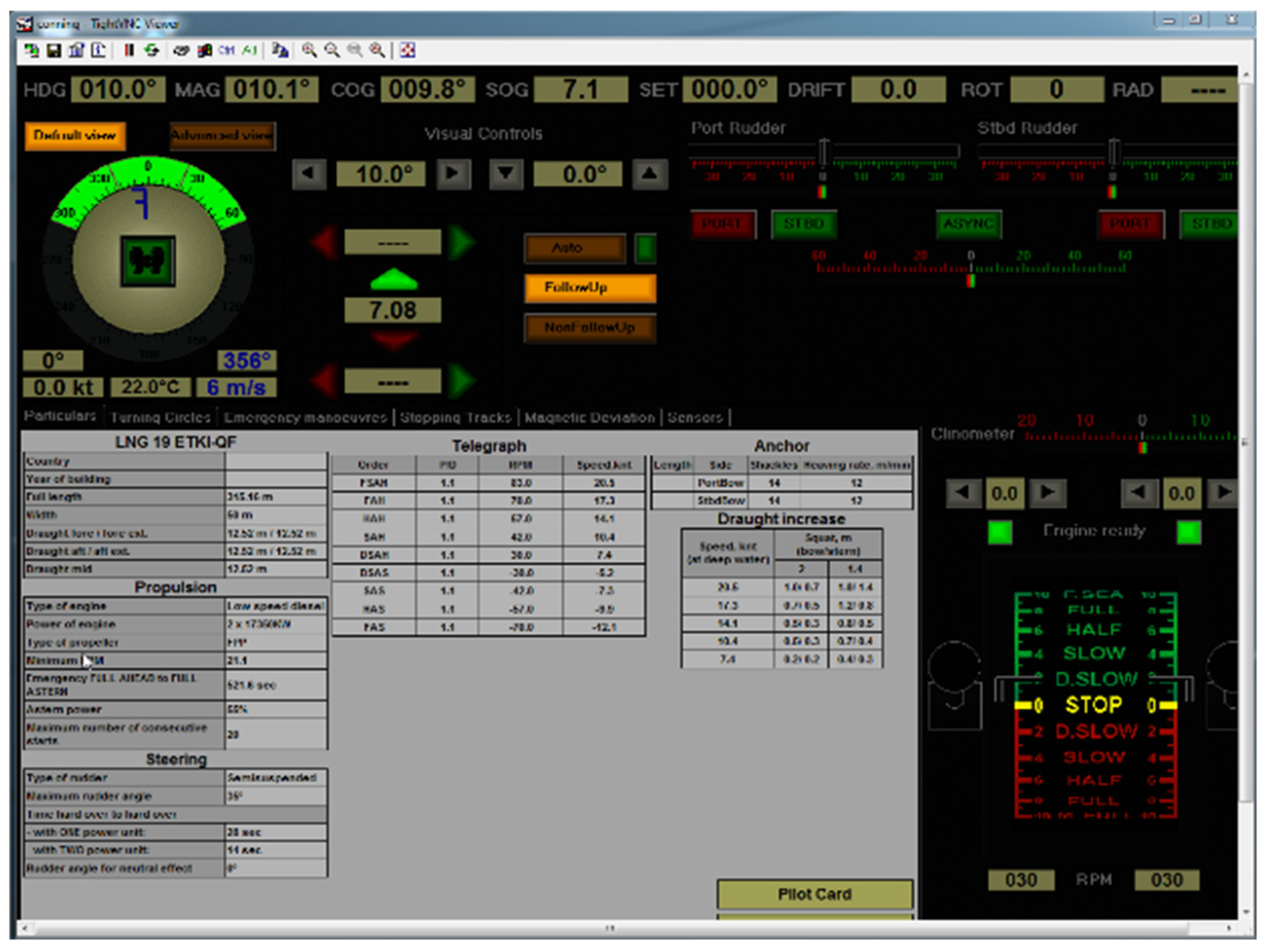Open the file transfer toolbar icon
Image resolution: width=1269 pixels, height=952 pixels.
click(280, 51)
